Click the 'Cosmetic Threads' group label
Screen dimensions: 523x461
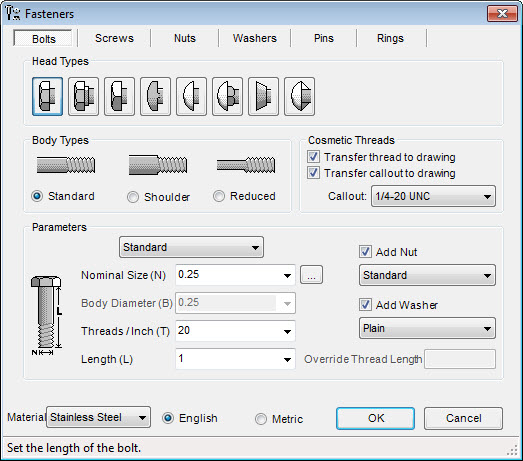[351, 140]
